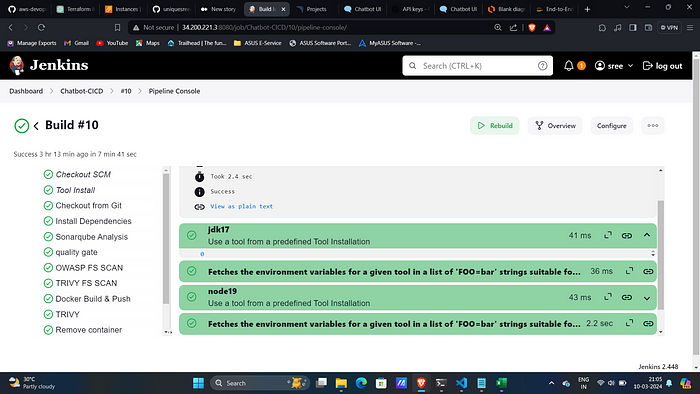Collapse the jdk17 step

point(647,235)
